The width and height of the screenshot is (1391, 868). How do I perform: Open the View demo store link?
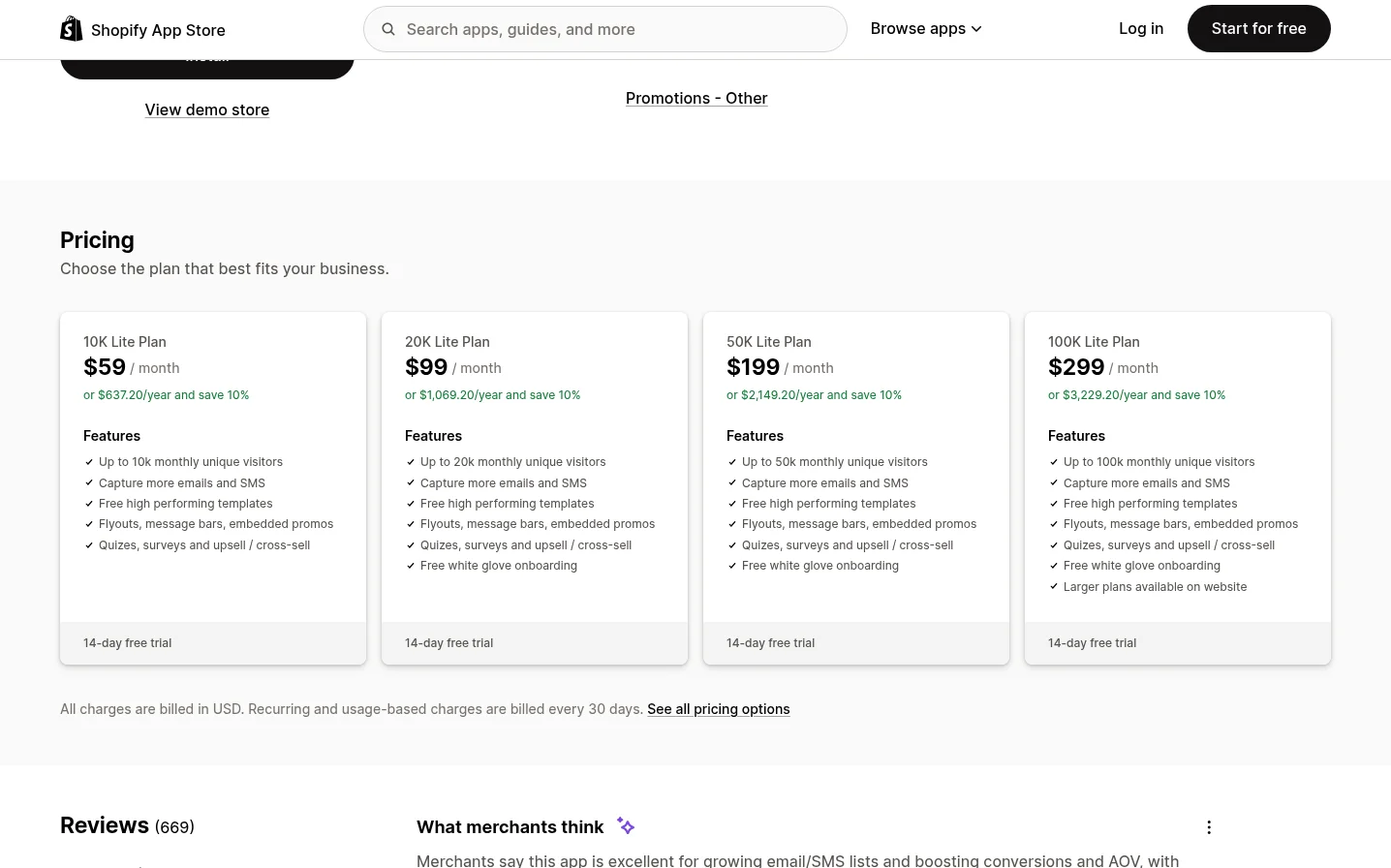point(207,110)
